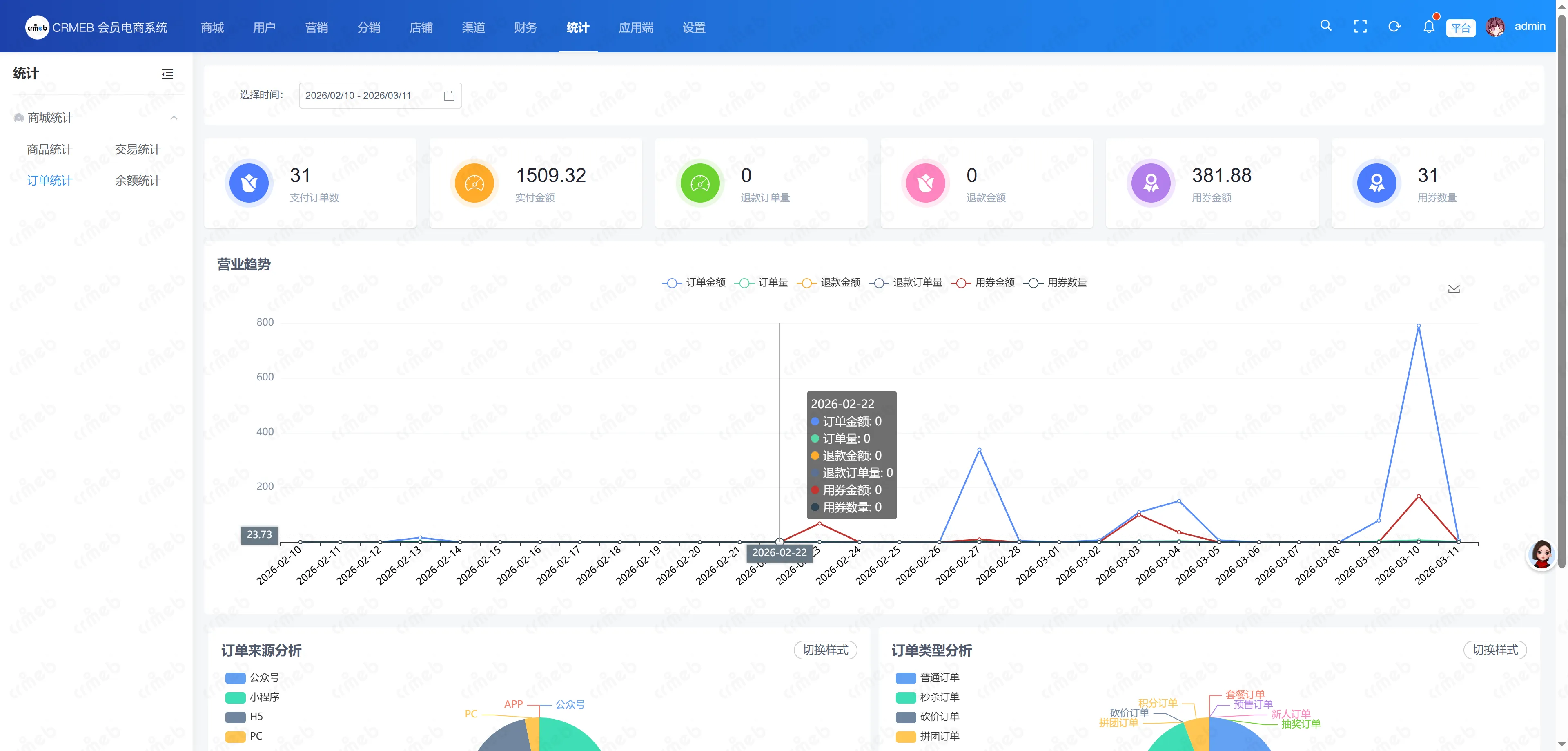Click 切换样式 for 订单类型分析
Image resolution: width=1568 pixels, height=751 pixels.
click(1495, 650)
